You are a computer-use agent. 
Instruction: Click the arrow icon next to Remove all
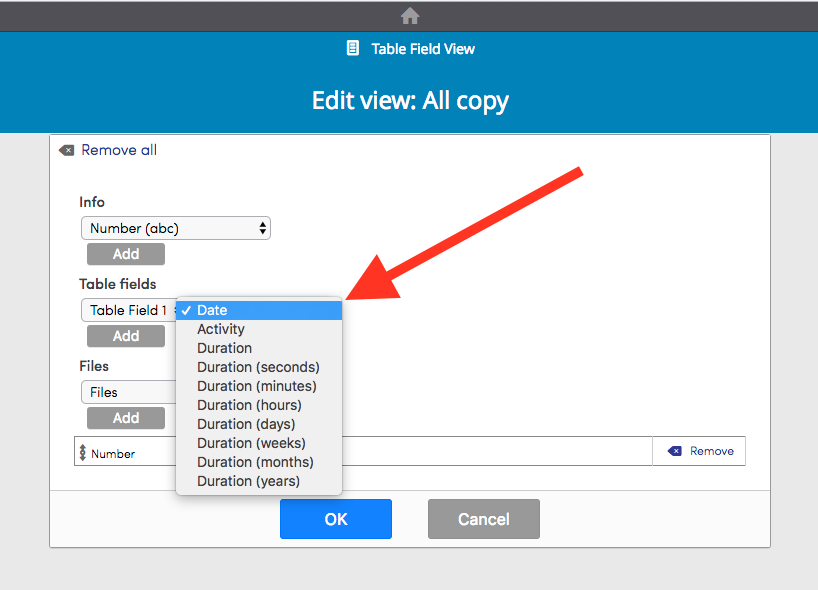click(x=66, y=150)
